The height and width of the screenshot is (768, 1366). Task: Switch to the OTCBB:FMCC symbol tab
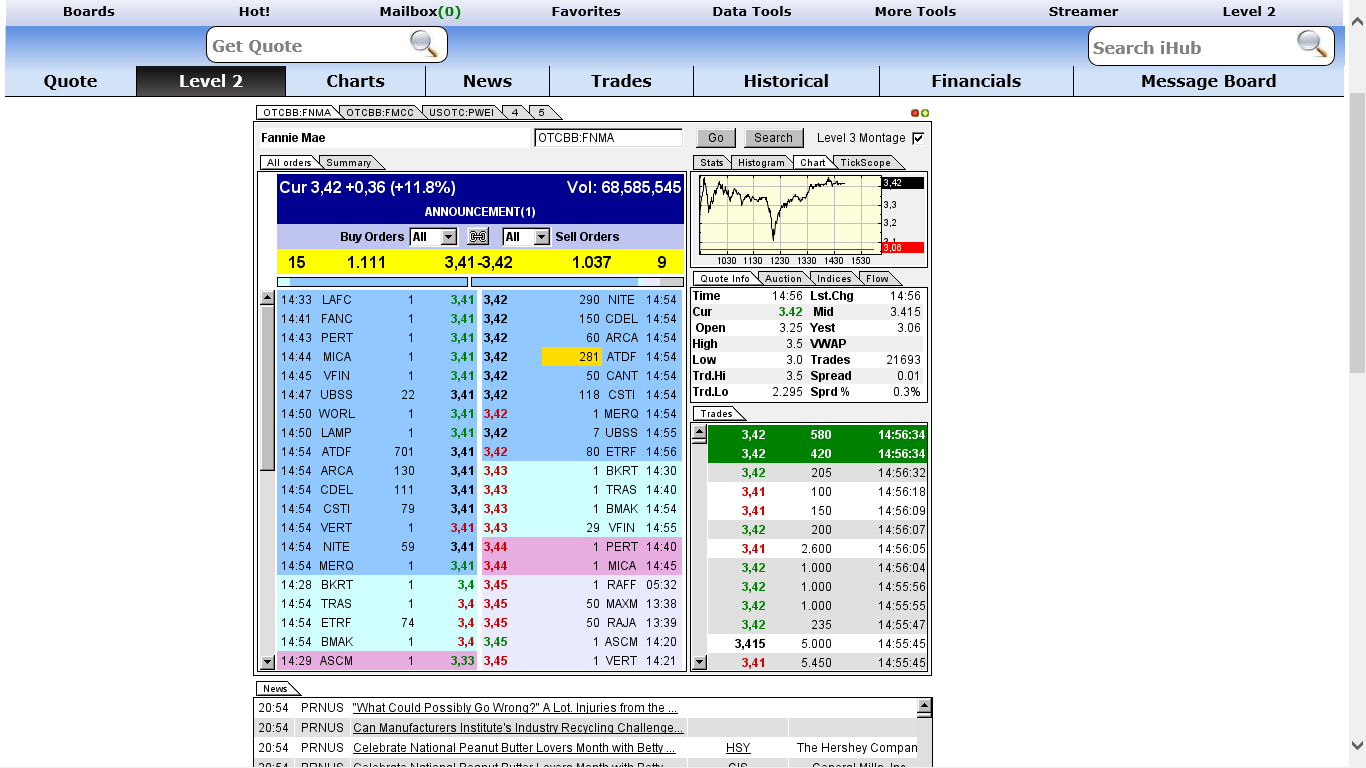[x=379, y=113]
